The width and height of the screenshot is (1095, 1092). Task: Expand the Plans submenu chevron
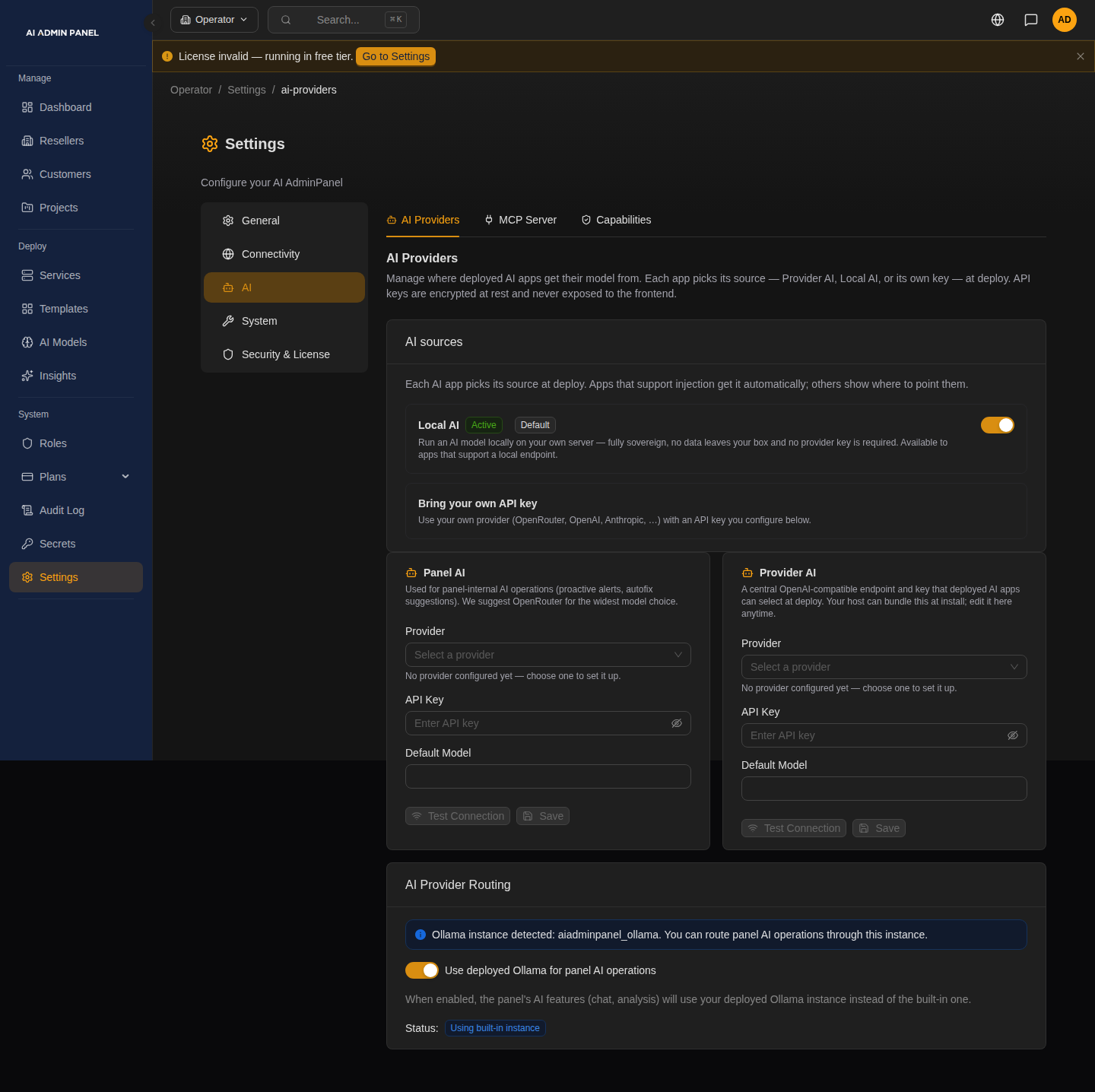(x=125, y=477)
